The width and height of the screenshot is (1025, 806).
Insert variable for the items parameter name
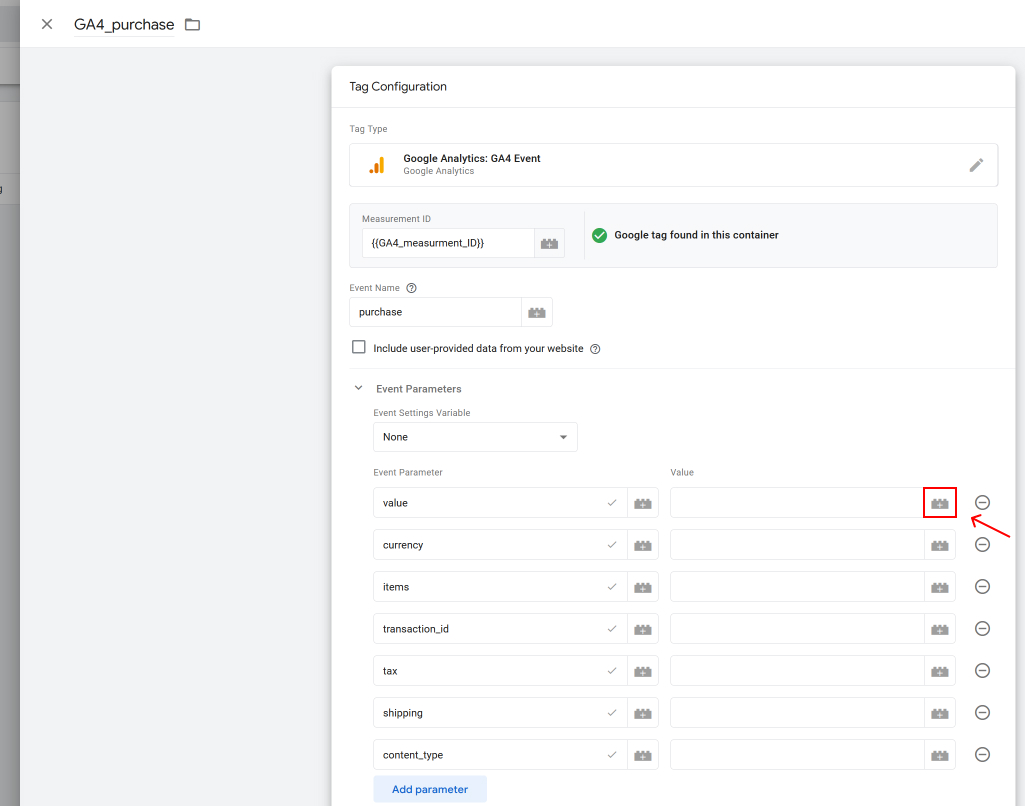[643, 587]
